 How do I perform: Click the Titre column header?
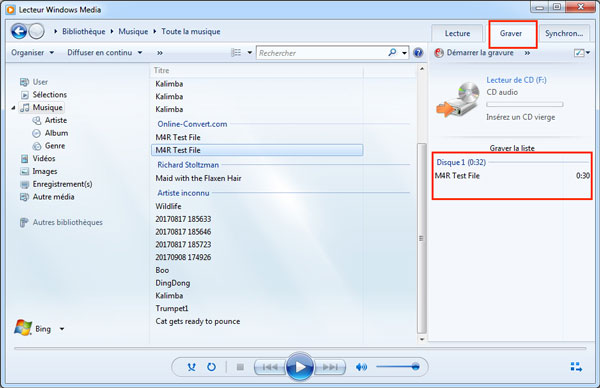(256, 70)
